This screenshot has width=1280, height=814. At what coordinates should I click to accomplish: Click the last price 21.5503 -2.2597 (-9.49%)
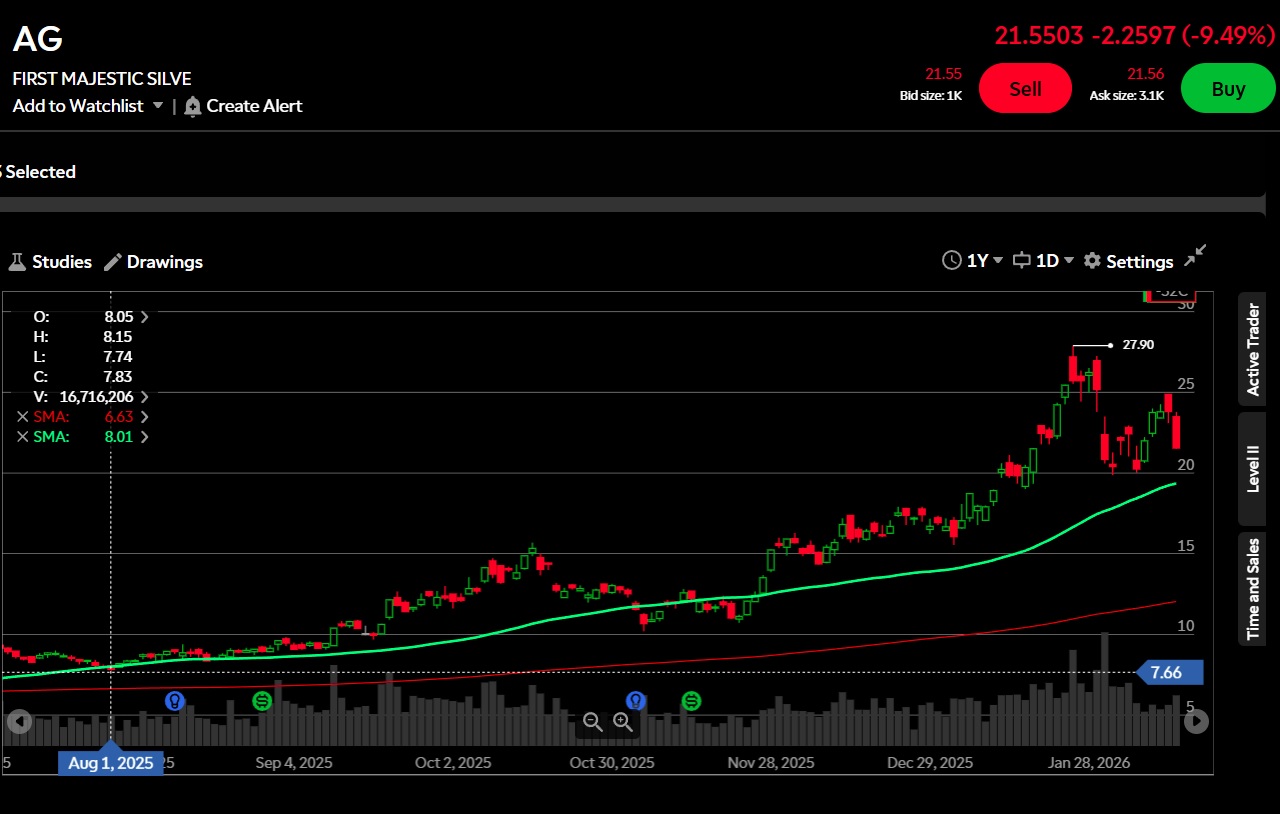[x=1135, y=36]
